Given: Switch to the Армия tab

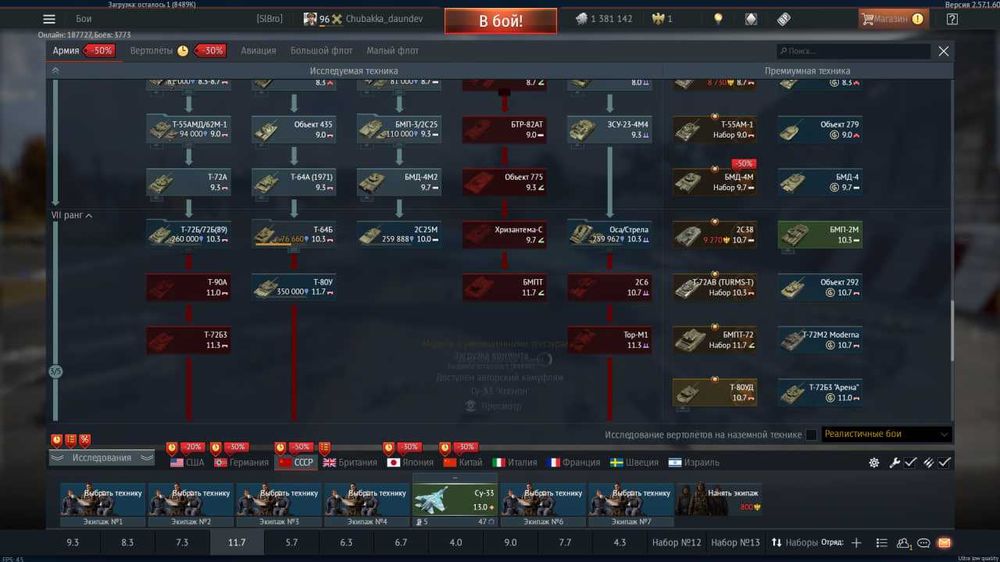Looking at the screenshot, I should [66, 51].
